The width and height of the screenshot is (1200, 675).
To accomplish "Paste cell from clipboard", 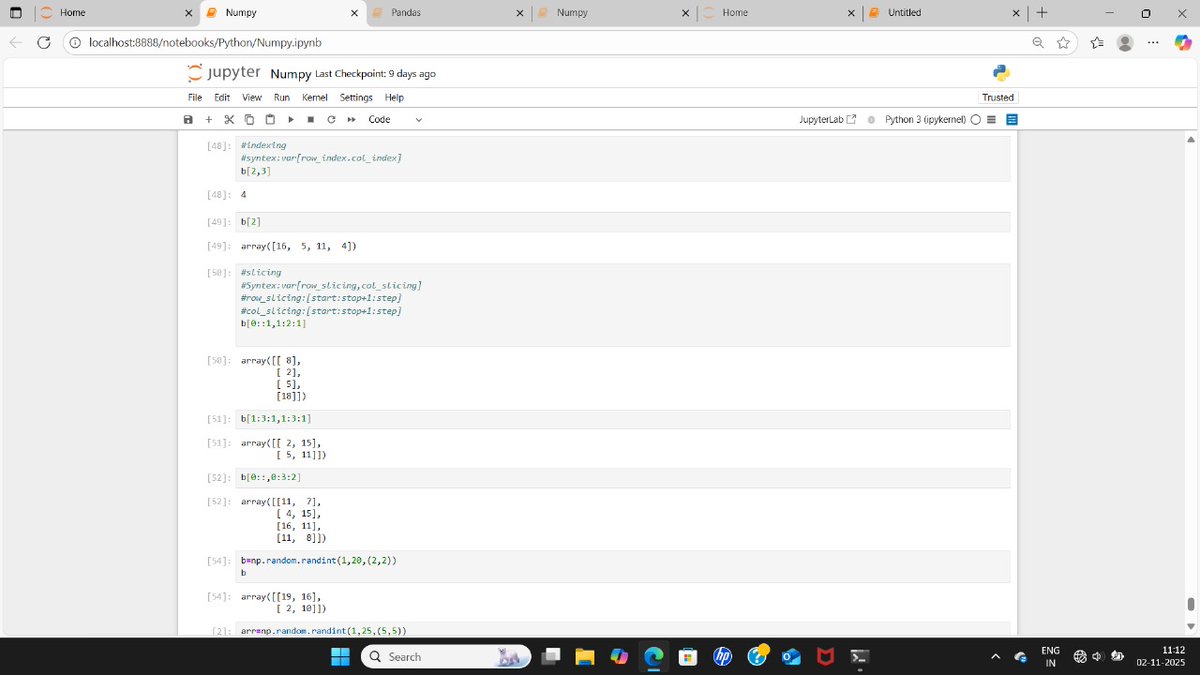I will click(270, 119).
